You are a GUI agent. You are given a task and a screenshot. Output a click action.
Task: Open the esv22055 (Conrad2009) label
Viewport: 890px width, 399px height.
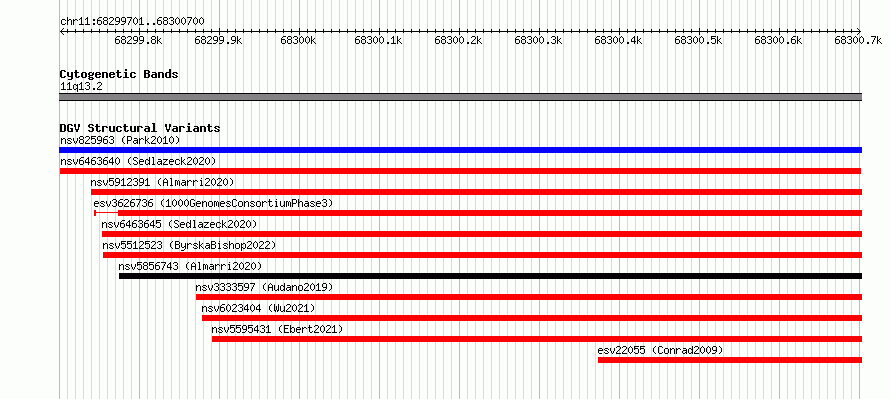pyautogui.click(x=661, y=350)
